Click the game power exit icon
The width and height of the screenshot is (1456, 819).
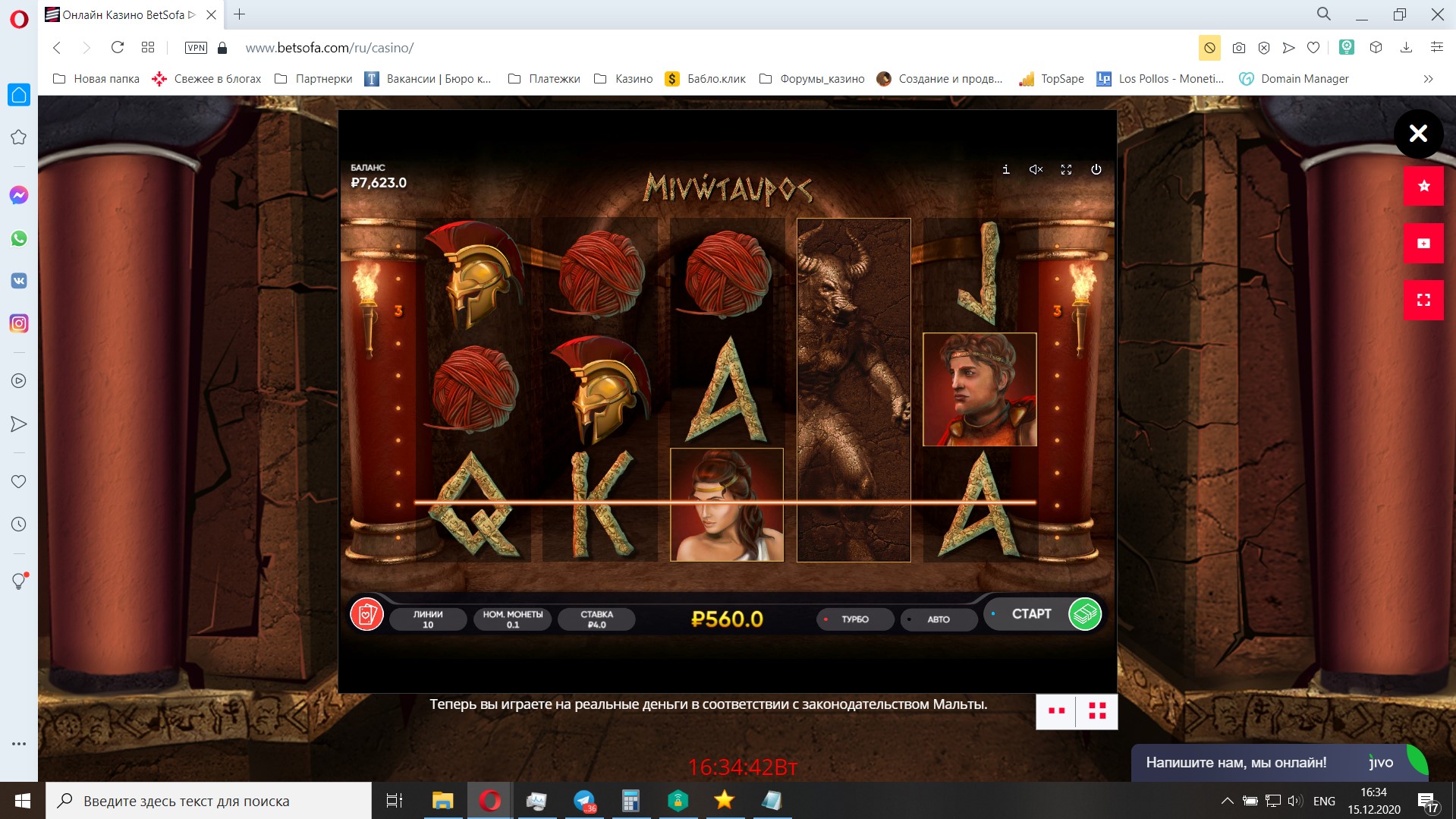pos(1096,170)
